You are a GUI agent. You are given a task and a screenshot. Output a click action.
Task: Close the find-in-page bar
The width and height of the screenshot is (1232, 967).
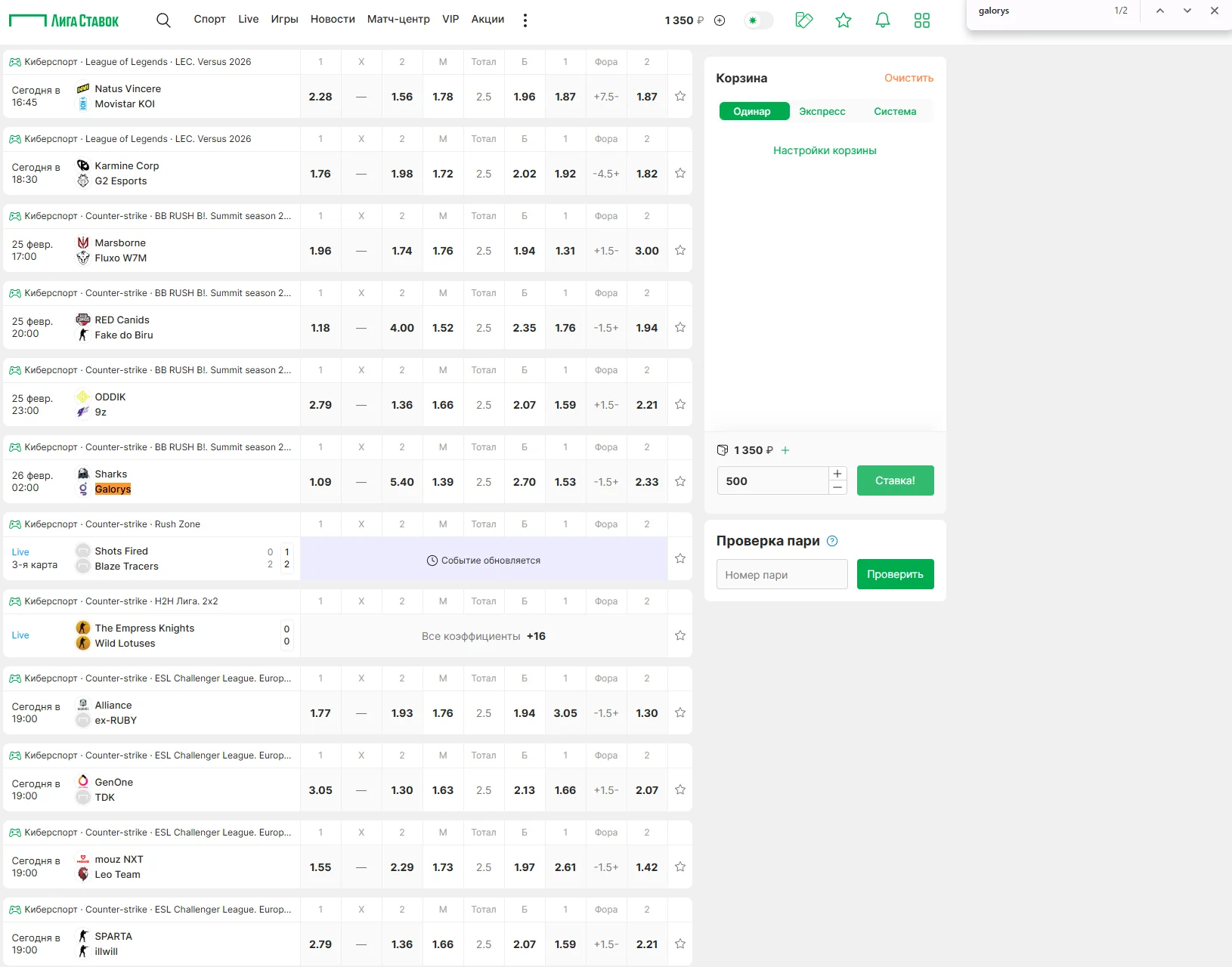1215,11
